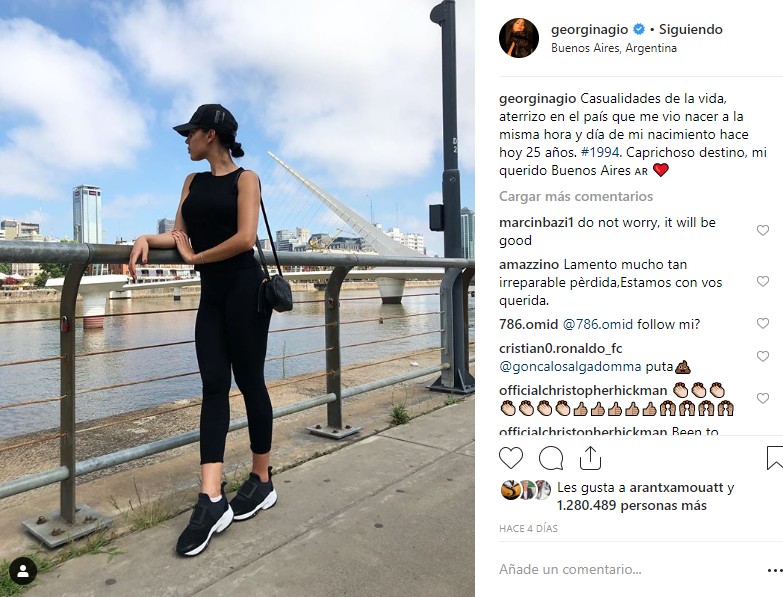
Task: Like the post with heart icon
Action: (511, 458)
